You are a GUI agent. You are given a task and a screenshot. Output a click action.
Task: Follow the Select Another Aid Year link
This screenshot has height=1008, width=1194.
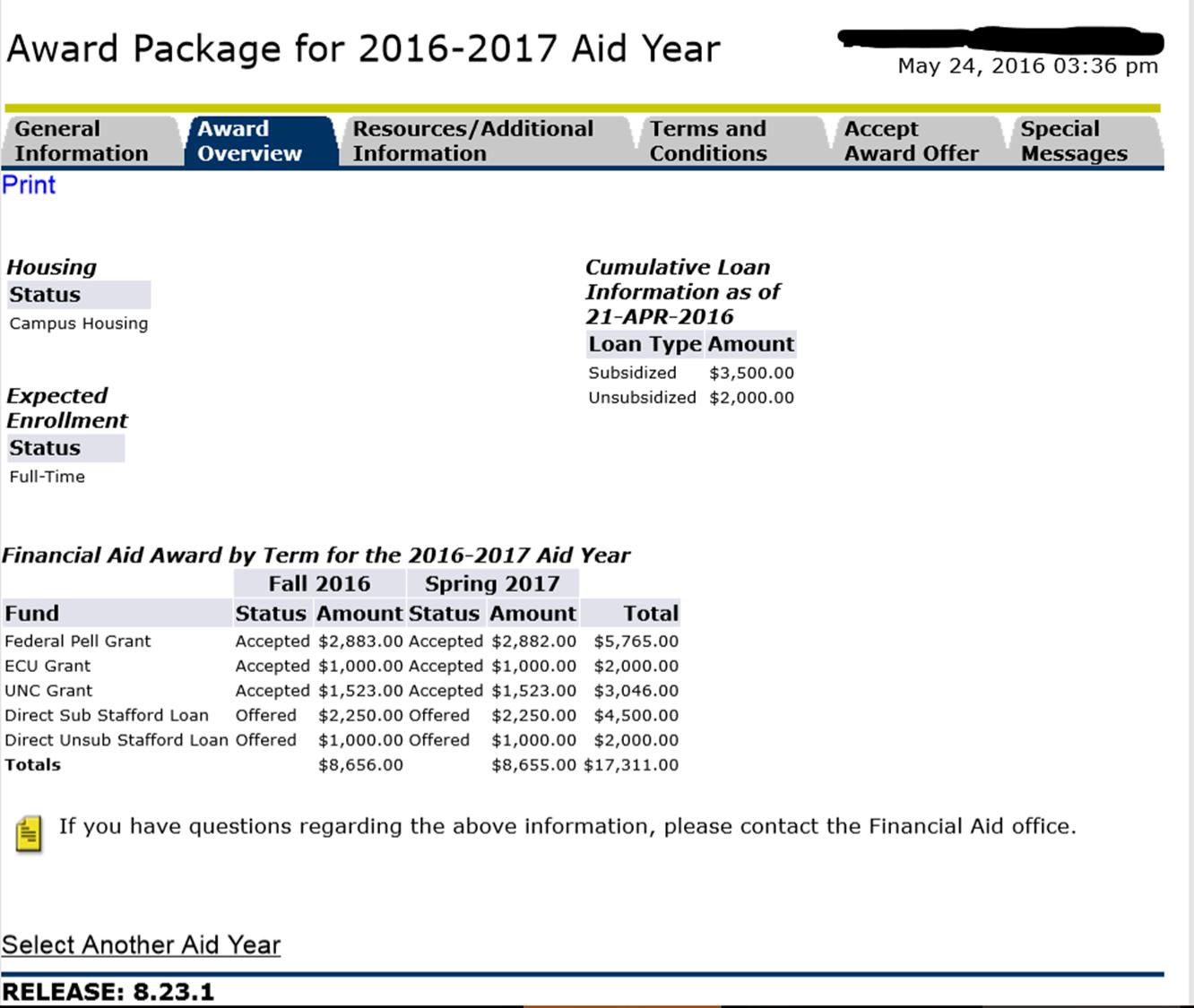point(142,945)
